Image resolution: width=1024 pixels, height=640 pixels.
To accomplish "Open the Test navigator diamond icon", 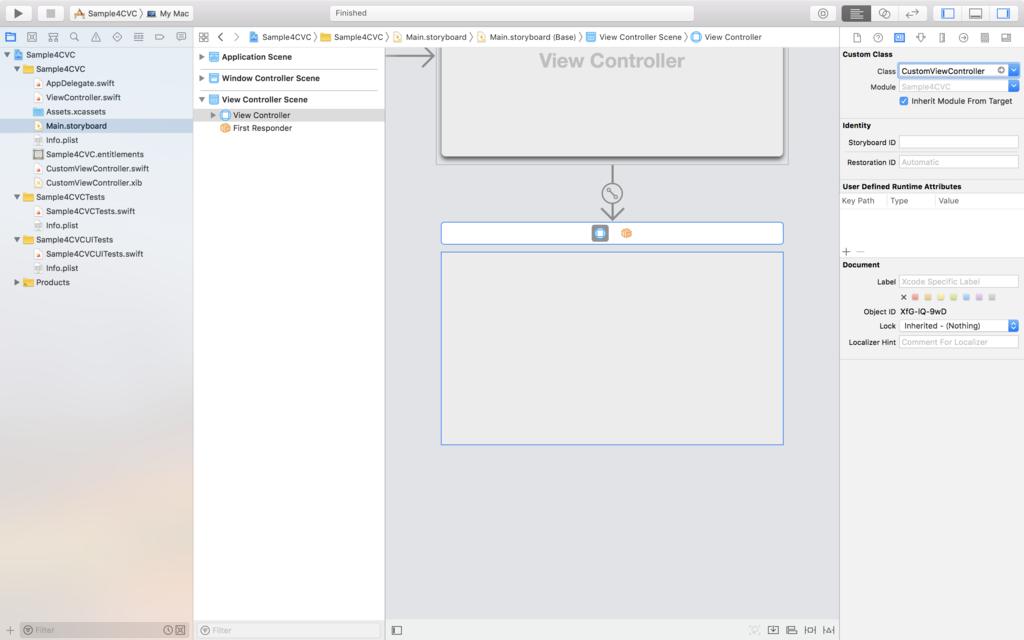I will tap(117, 37).
